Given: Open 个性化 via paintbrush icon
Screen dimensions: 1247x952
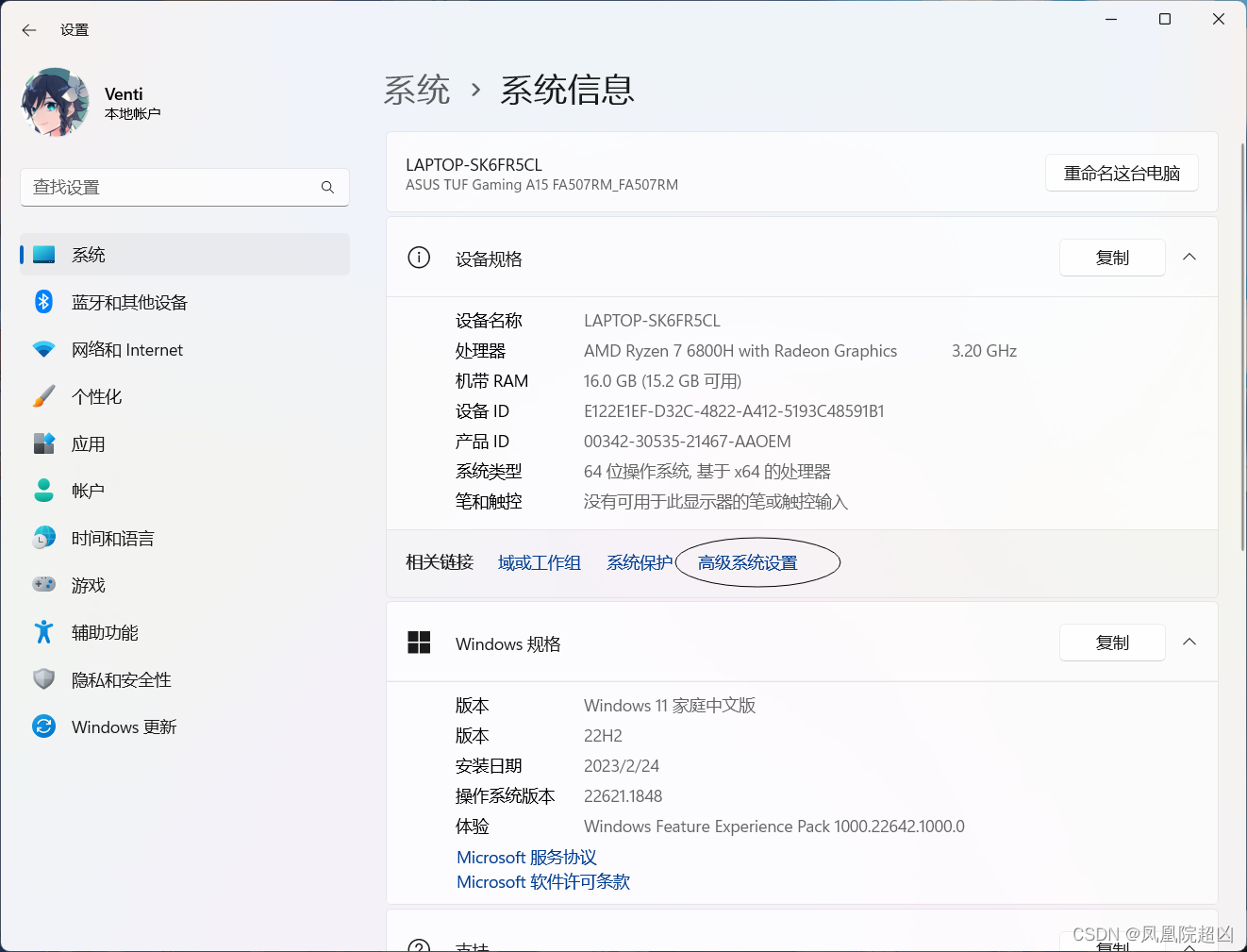Looking at the screenshot, I should point(44,396).
